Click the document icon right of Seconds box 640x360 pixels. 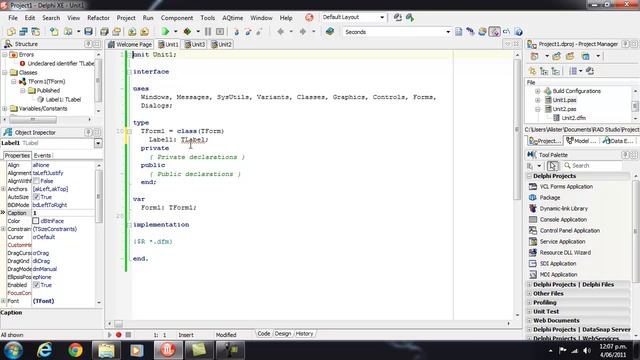(459, 32)
